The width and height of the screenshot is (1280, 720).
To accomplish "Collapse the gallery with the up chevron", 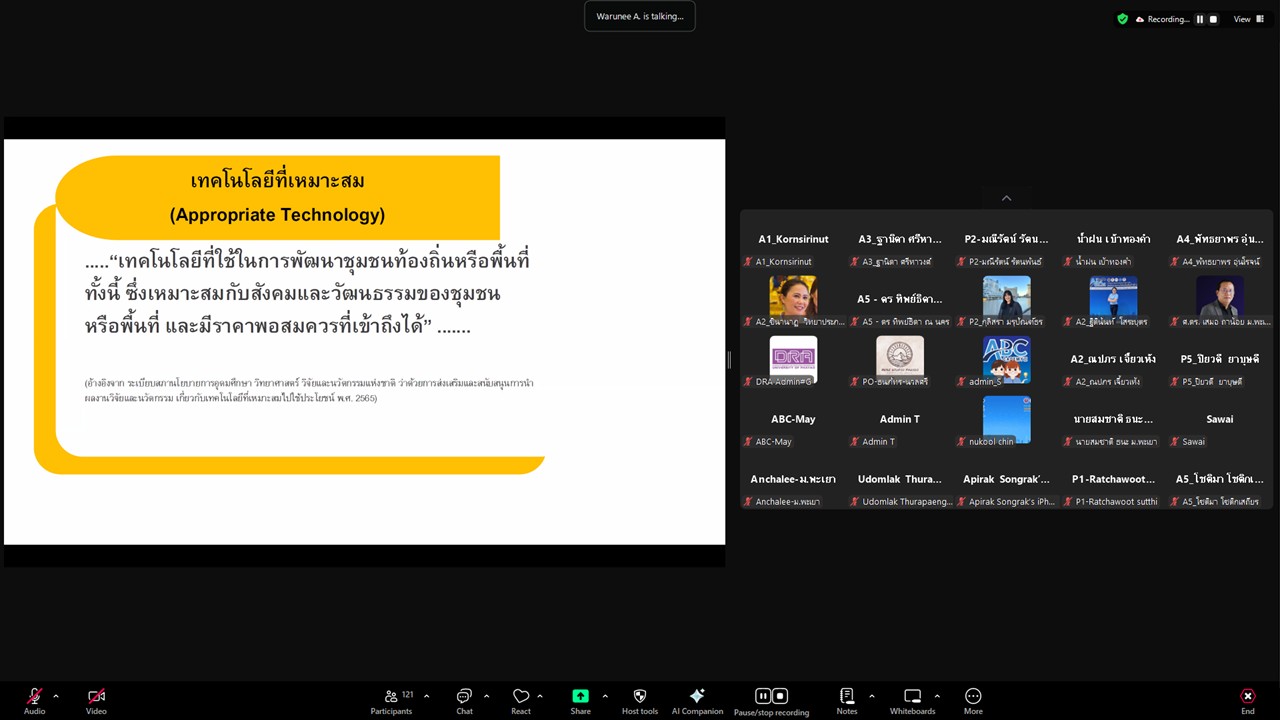I will click(1006, 198).
